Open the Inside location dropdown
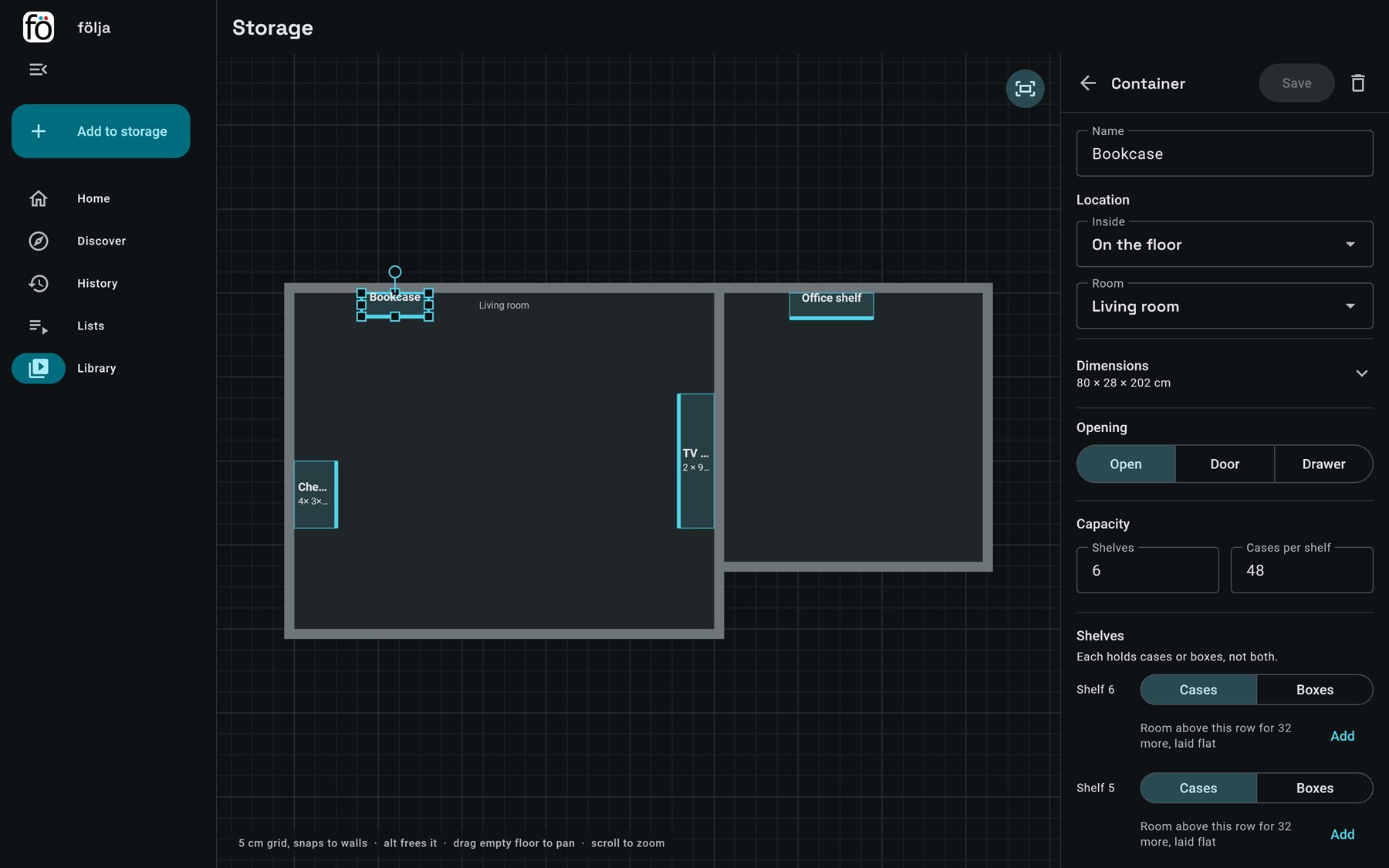 click(x=1225, y=245)
